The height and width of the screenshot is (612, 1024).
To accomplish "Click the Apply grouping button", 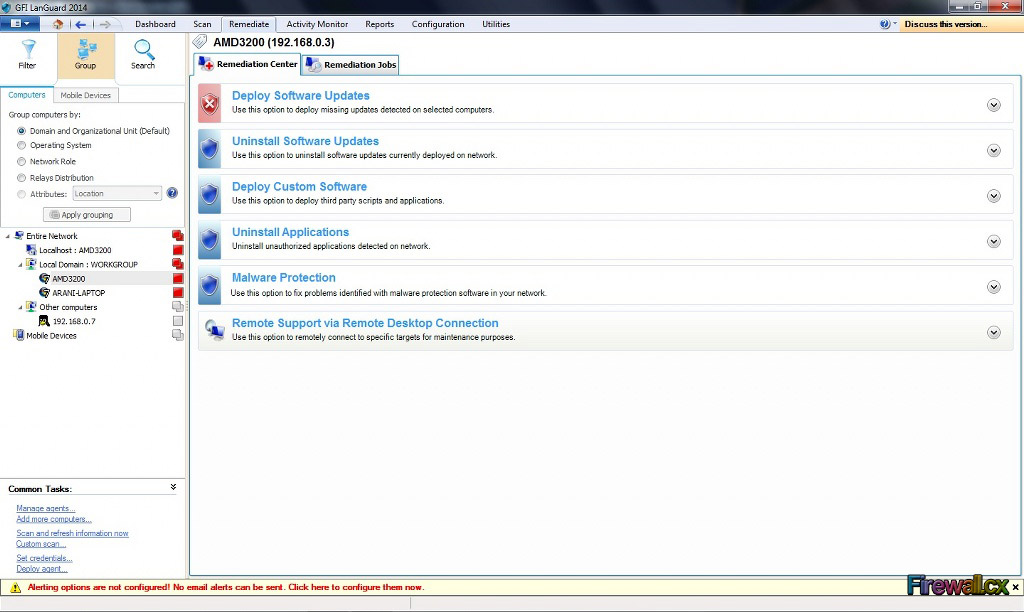I will [87, 214].
